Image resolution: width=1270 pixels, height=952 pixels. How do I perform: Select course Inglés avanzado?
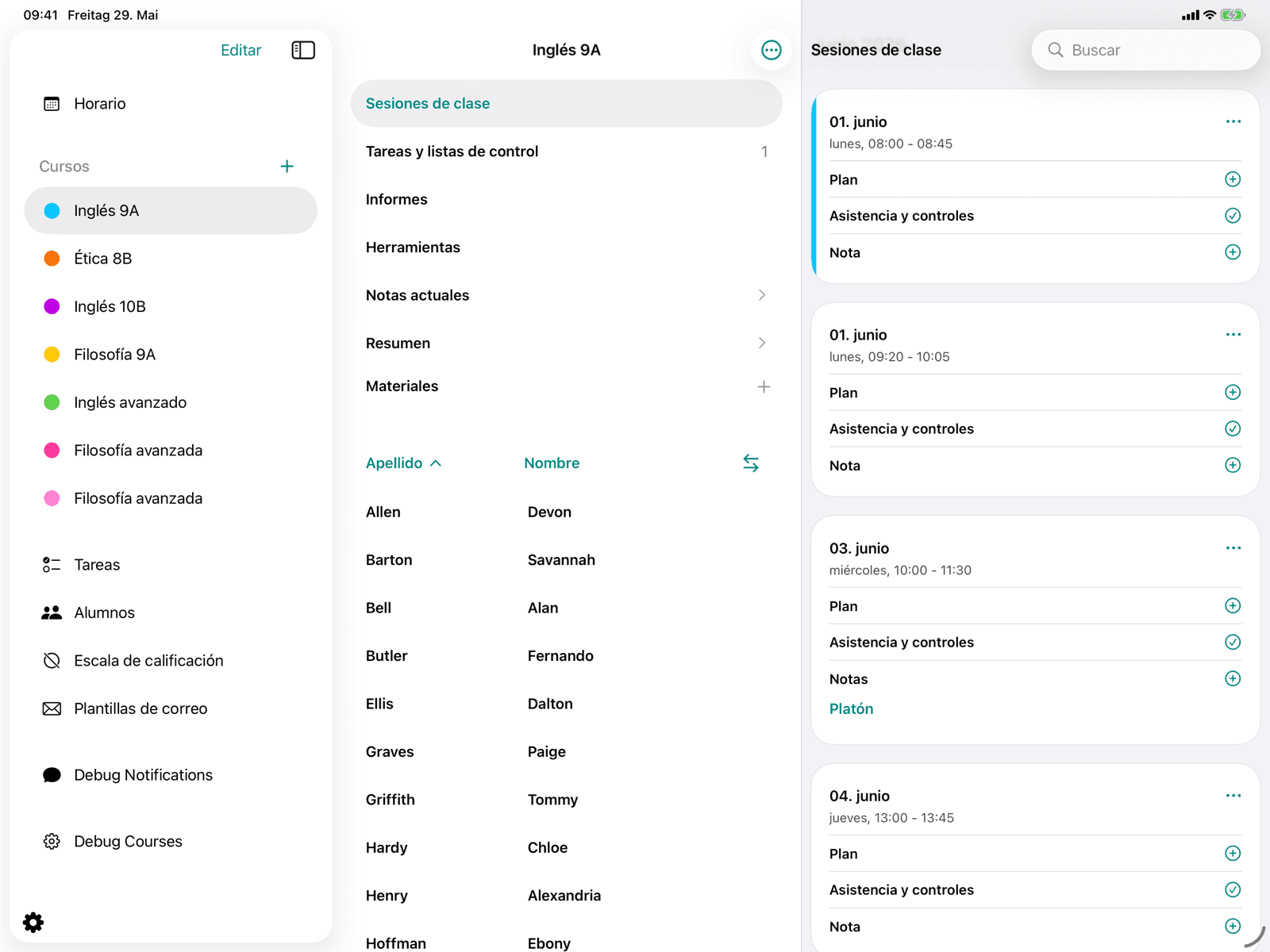point(171,403)
